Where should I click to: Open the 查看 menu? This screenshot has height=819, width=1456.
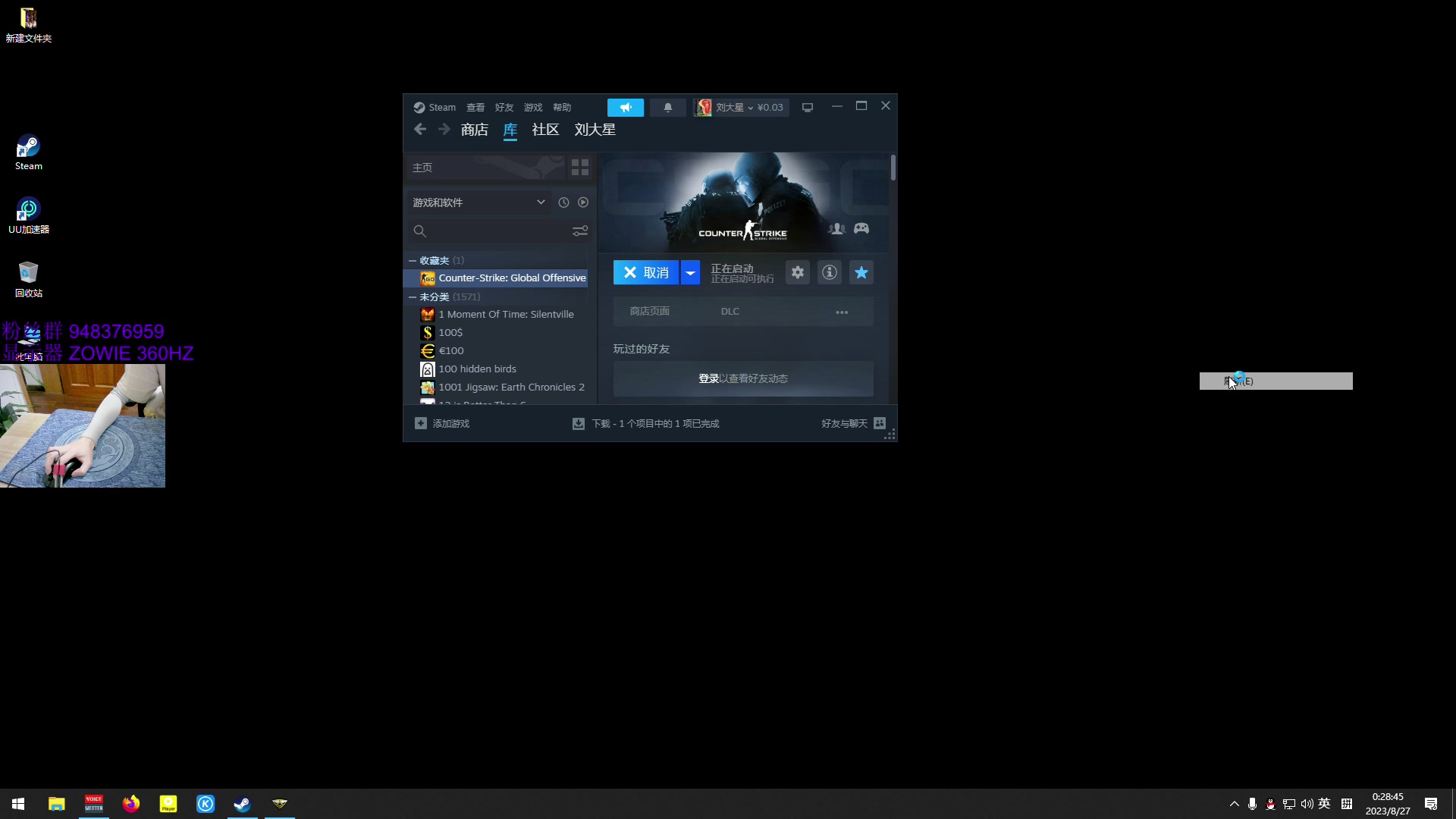tap(475, 108)
